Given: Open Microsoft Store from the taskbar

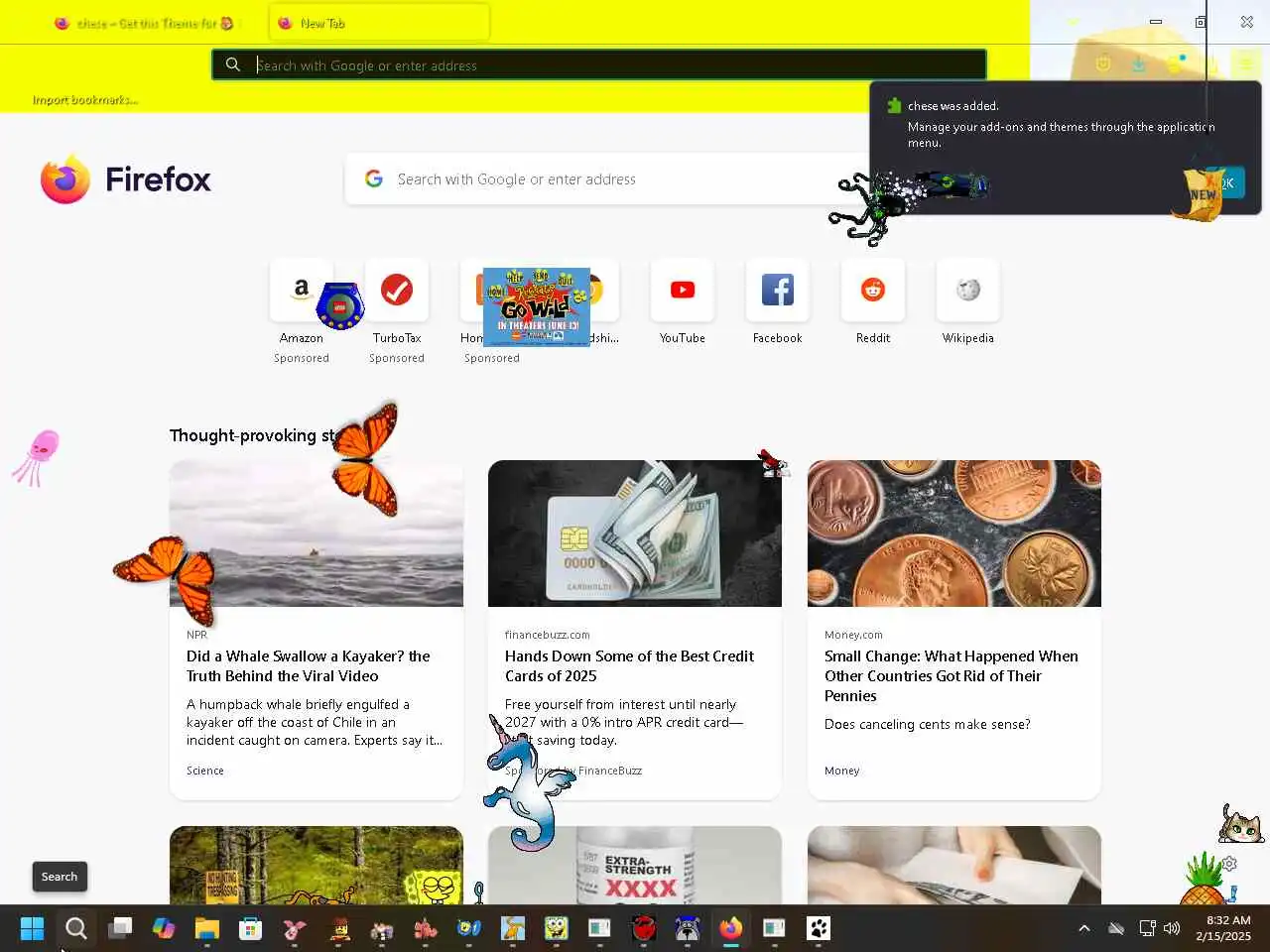Looking at the screenshot, I should (251, 928).
